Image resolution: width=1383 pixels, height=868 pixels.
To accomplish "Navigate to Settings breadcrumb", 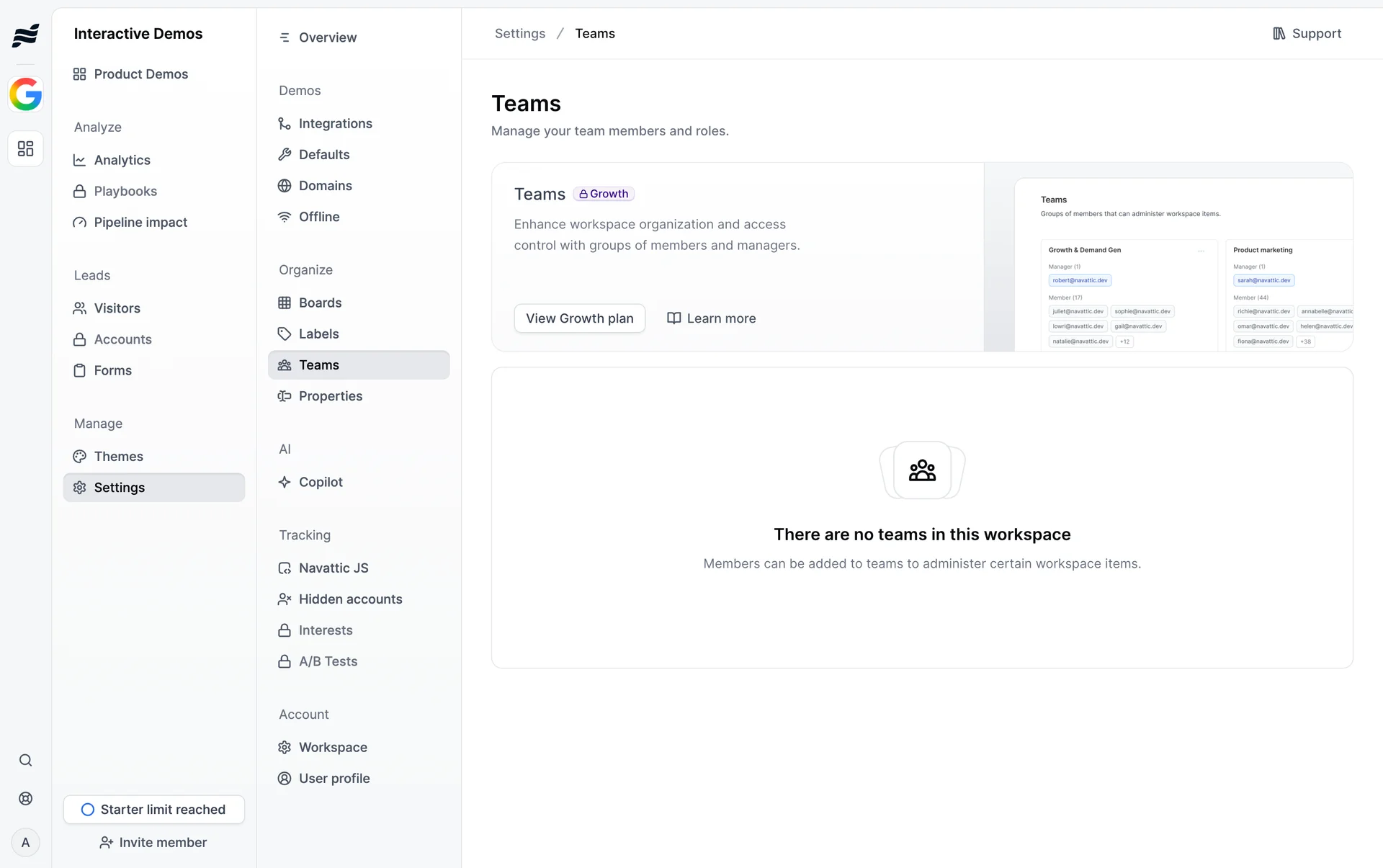I will point(519,34).
